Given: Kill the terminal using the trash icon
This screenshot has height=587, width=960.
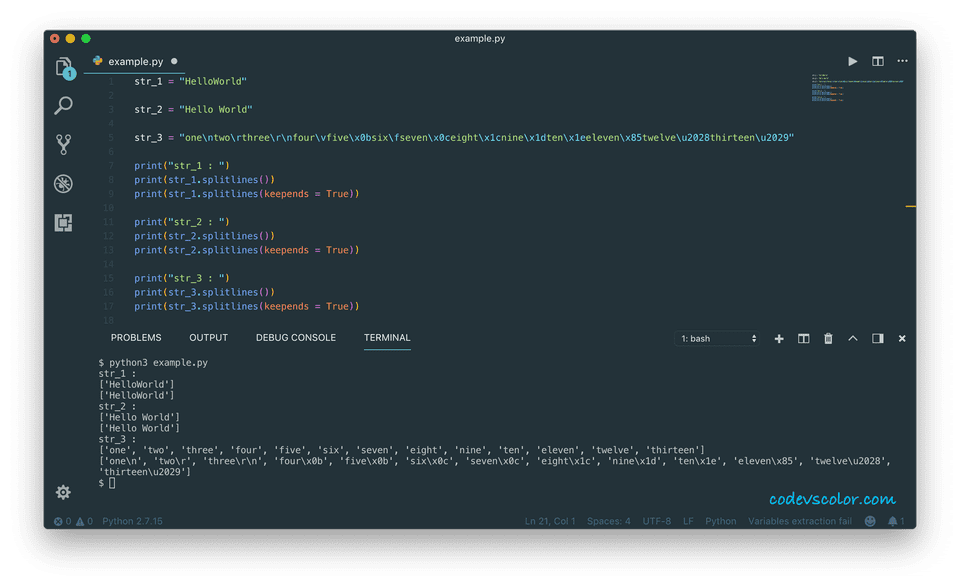Looking at the screenshot, I should click(x=828, y=338).
